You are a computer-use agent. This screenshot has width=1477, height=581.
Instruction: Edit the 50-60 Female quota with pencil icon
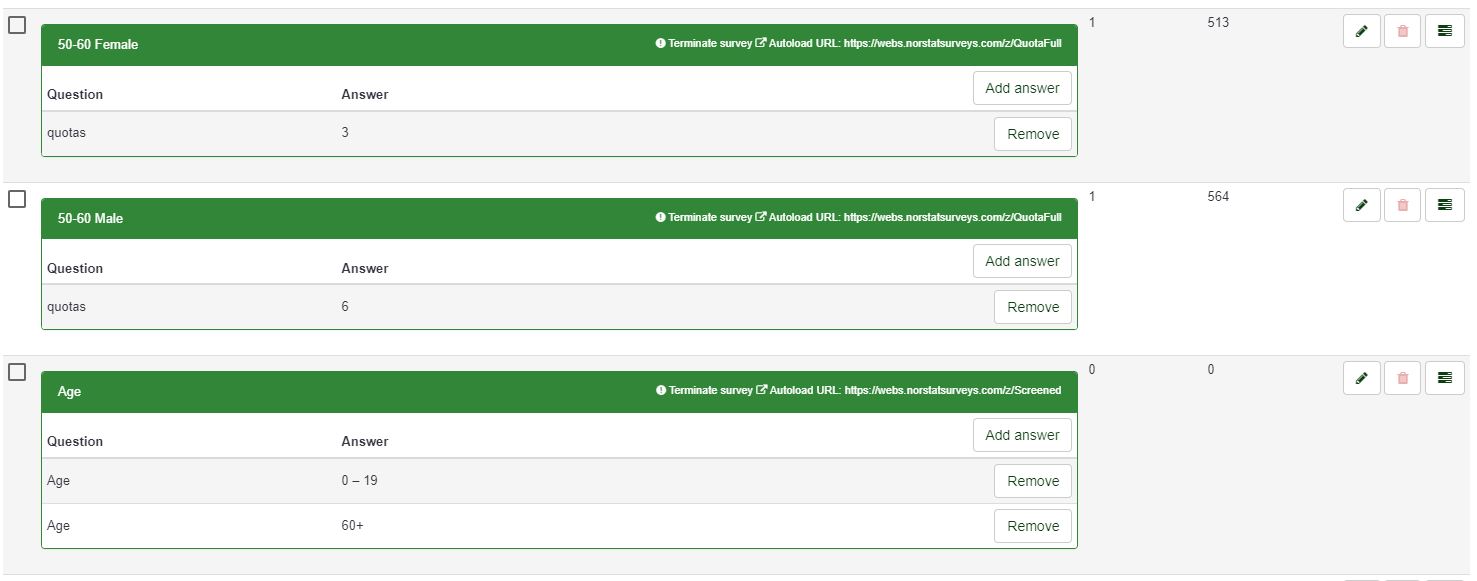pyautogui.click(x=1361, y=31)
